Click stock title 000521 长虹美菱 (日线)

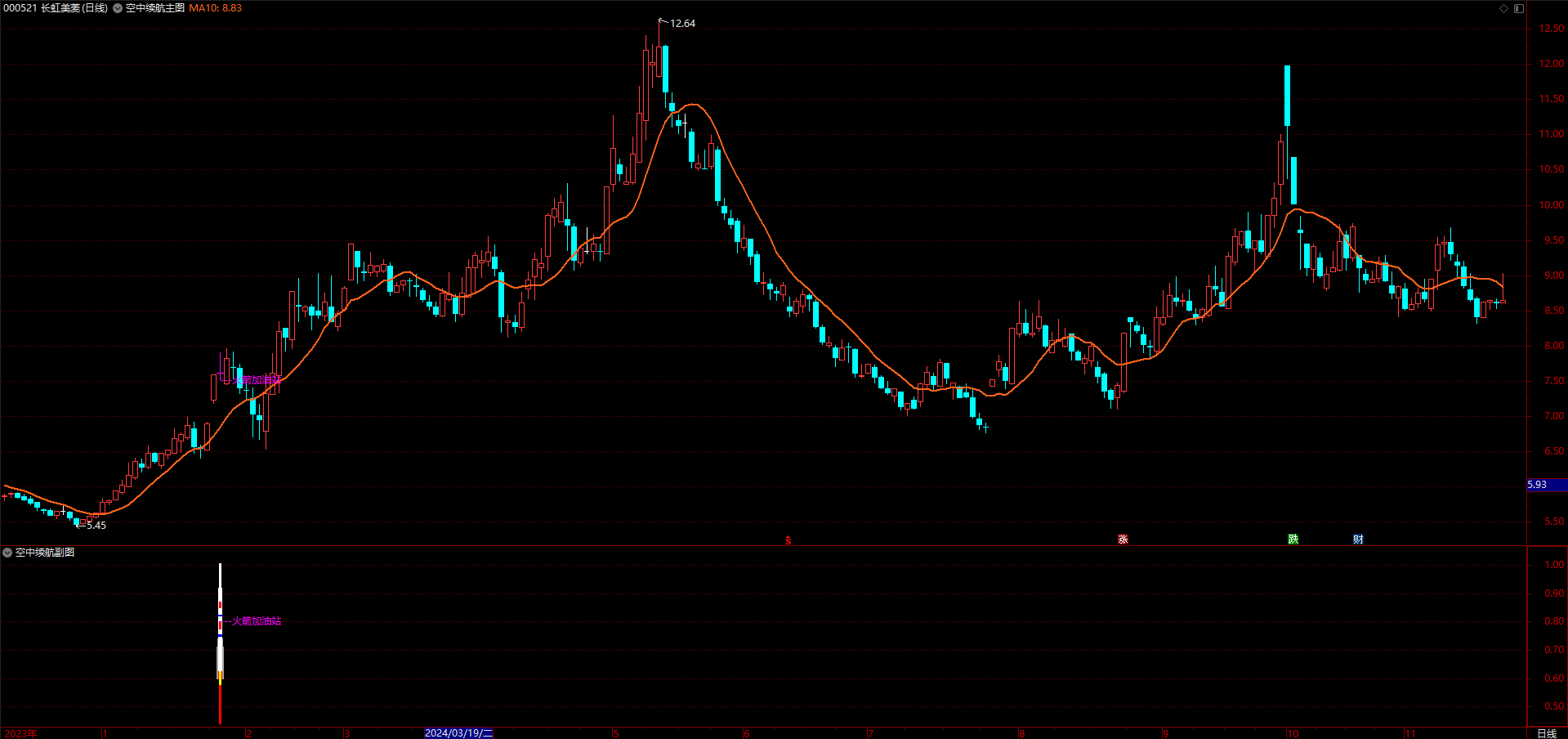(x=56, y=8)
